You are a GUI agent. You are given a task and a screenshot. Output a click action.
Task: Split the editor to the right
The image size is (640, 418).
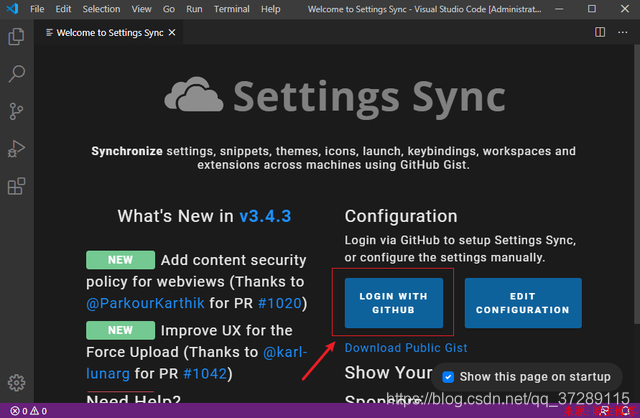click(x=600, y=32)
